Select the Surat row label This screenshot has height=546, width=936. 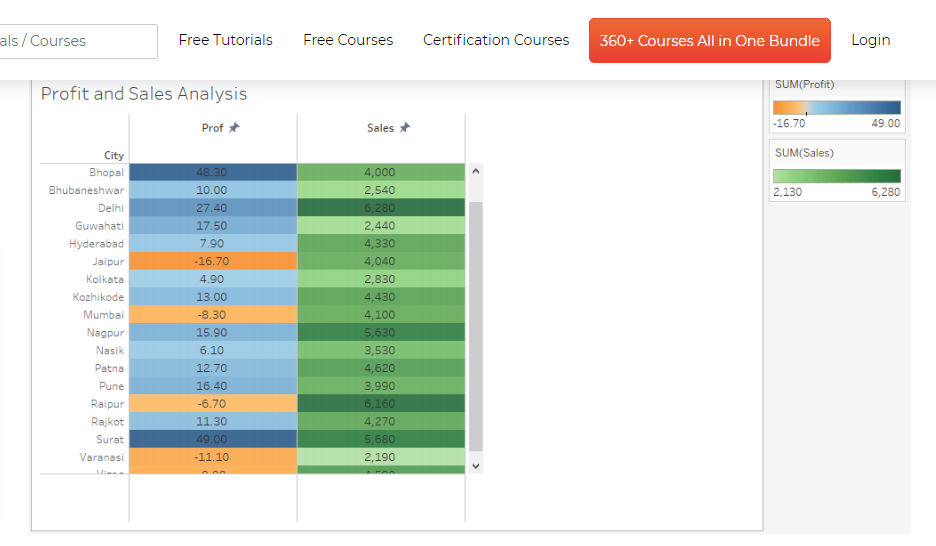pos(110,439)
